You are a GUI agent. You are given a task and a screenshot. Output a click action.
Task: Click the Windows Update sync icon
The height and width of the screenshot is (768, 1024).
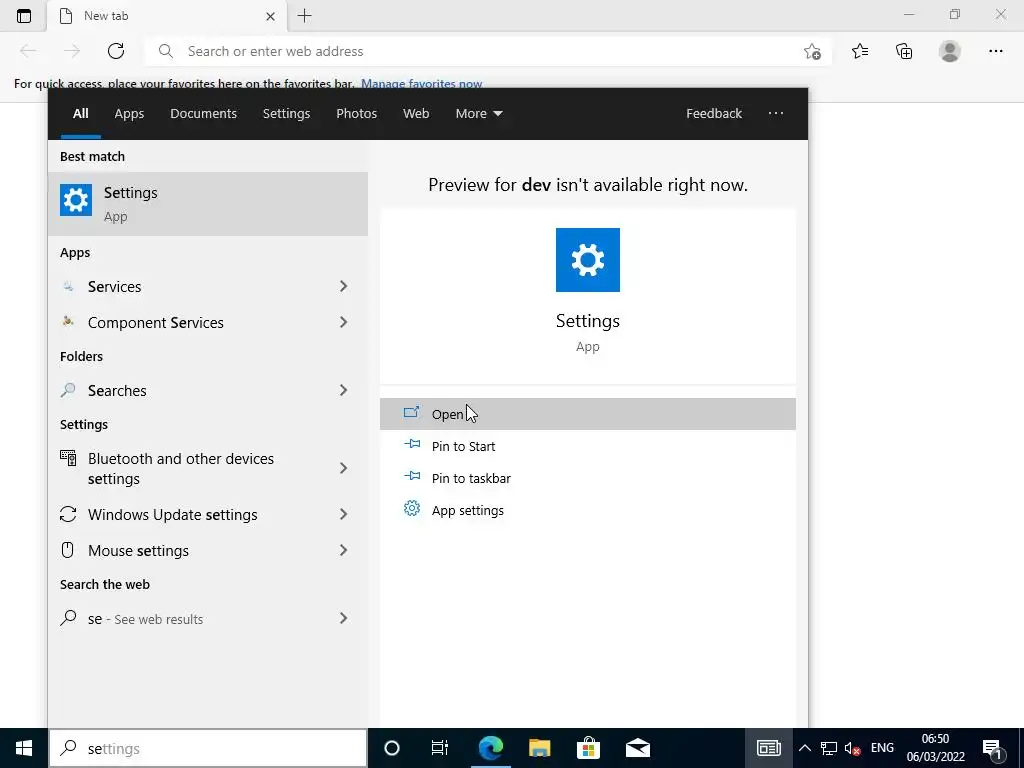[x=68, y=514]
